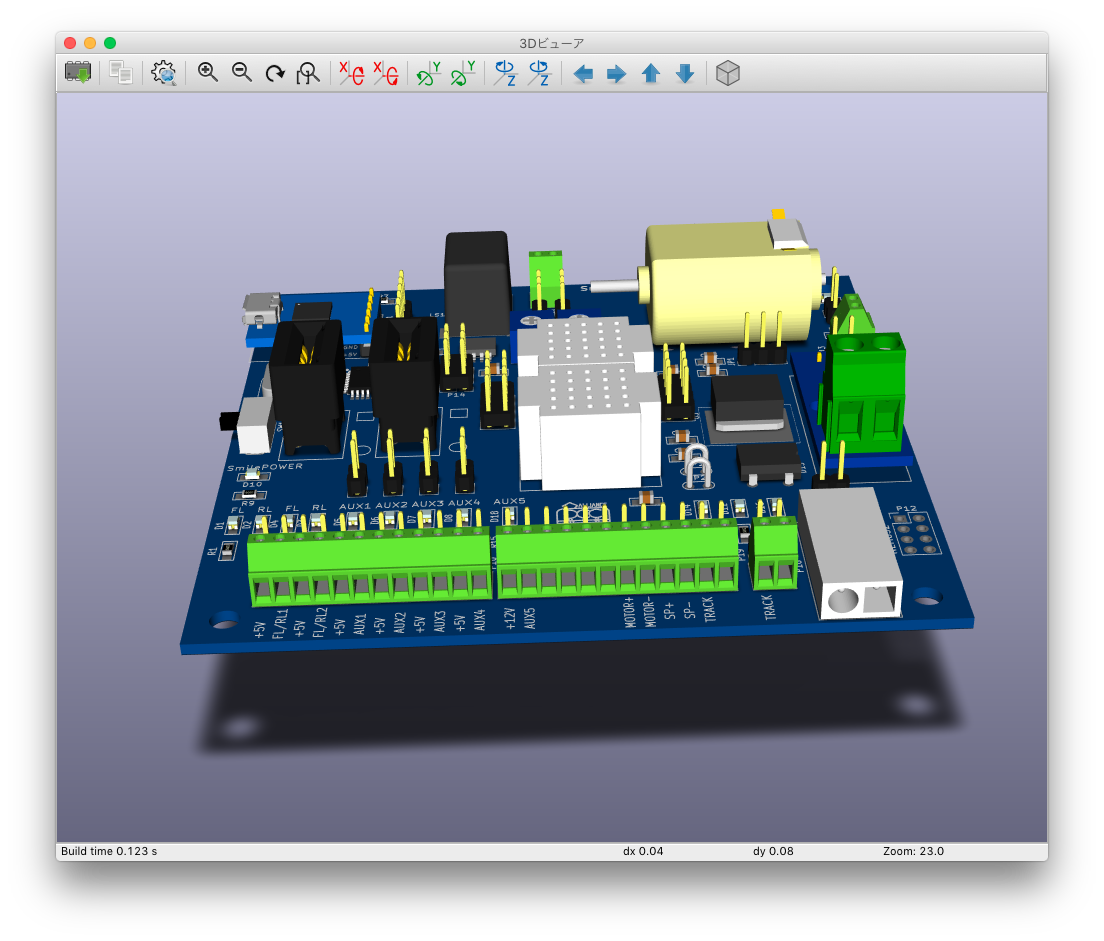Rotate X counterclockwise
Viewport: 1104px width, 941px height.
[386, 73]
